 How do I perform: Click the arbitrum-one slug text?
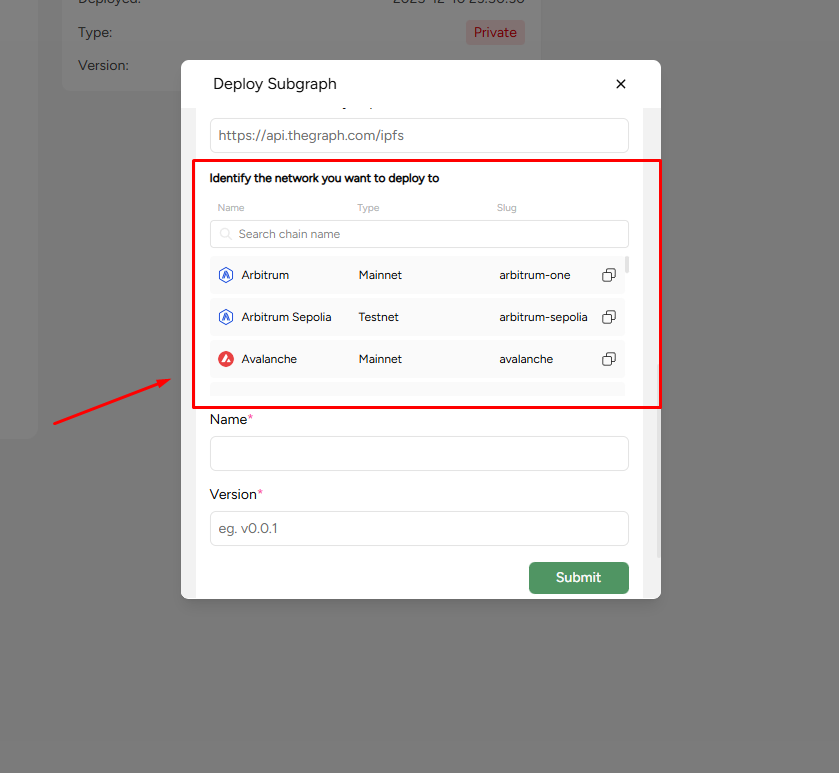535,275
